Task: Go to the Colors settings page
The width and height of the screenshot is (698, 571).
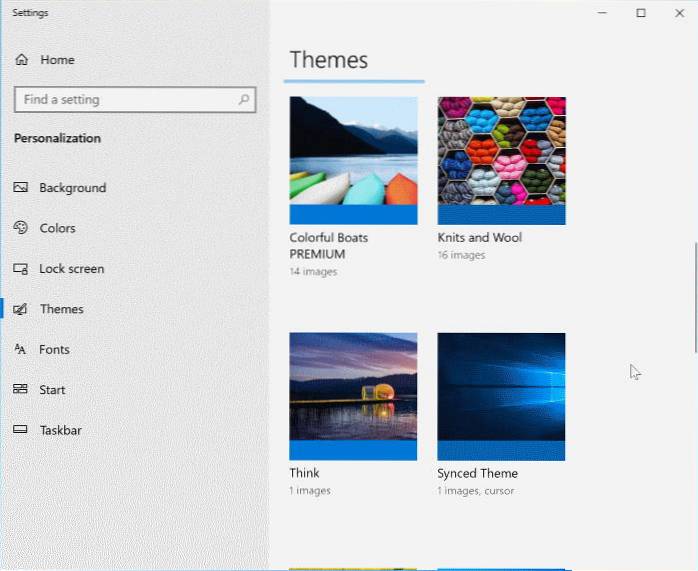Action: coord(57,228)
